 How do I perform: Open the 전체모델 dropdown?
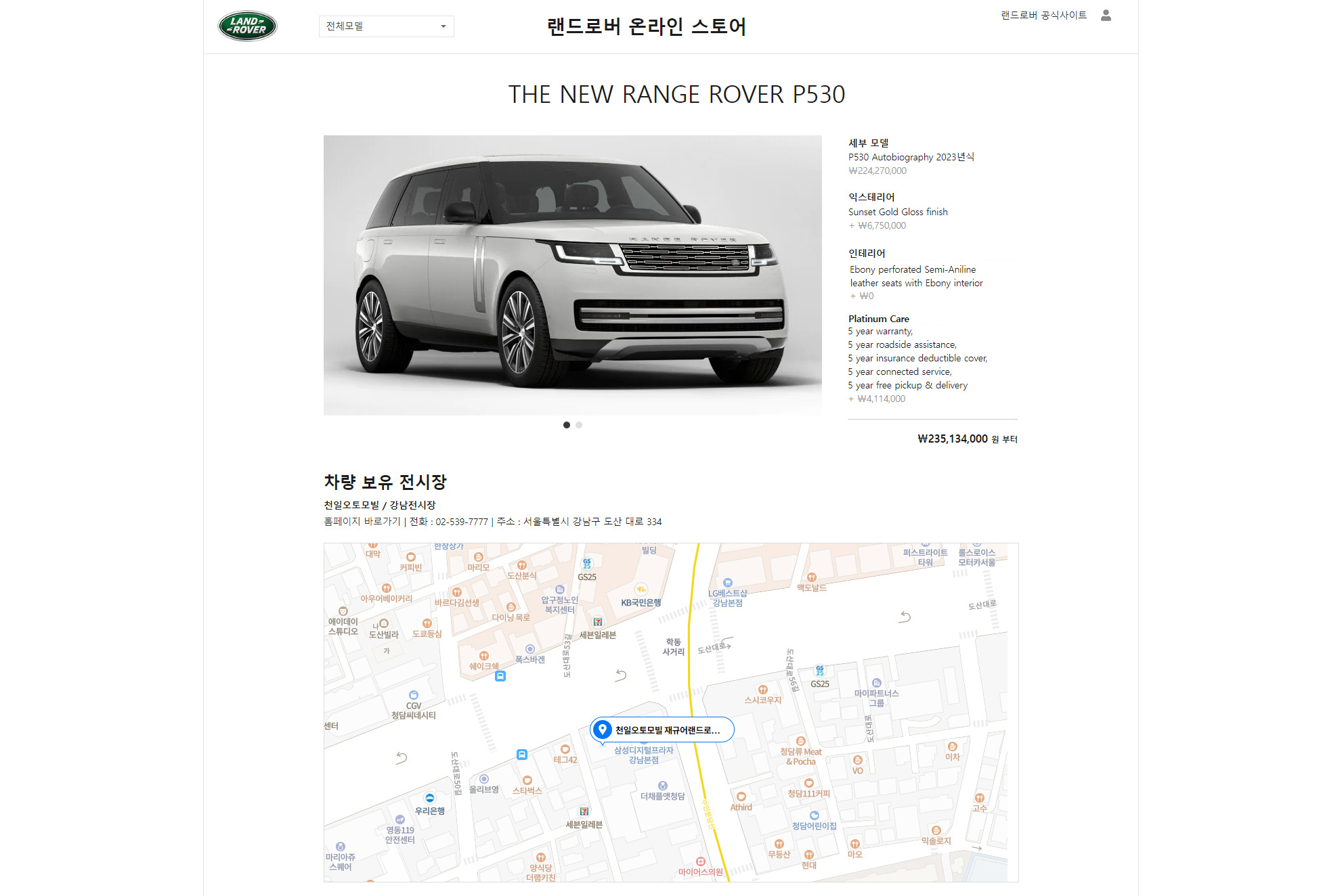386,26
